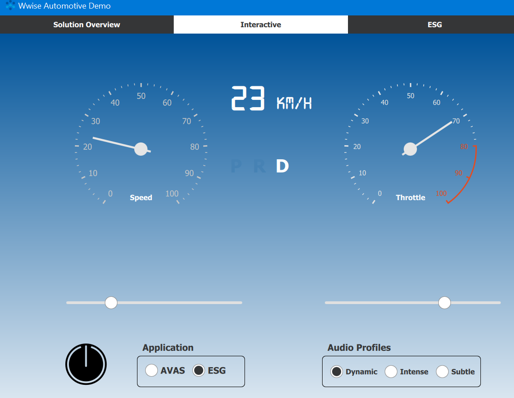The width and height of the screenshot is (514, 398).
Task: Click the Application group heading
Action: click(x=168, y=348)
